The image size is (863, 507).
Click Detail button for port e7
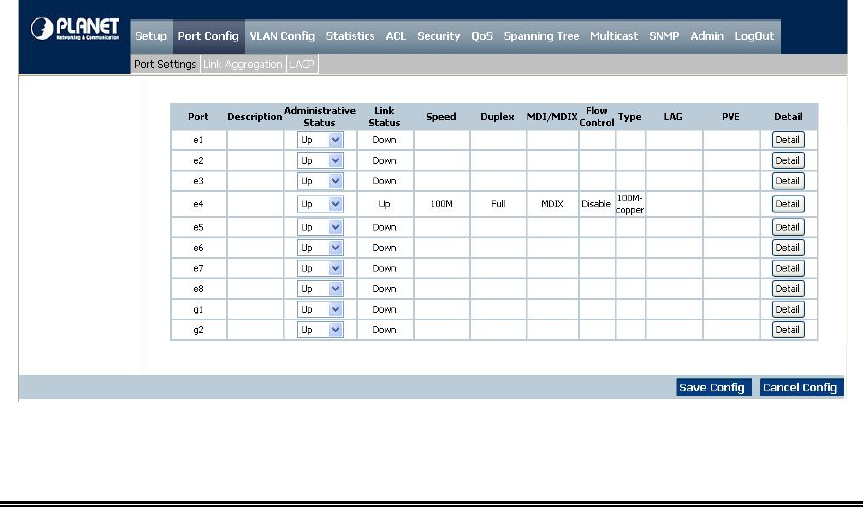[x=788, y=269]
